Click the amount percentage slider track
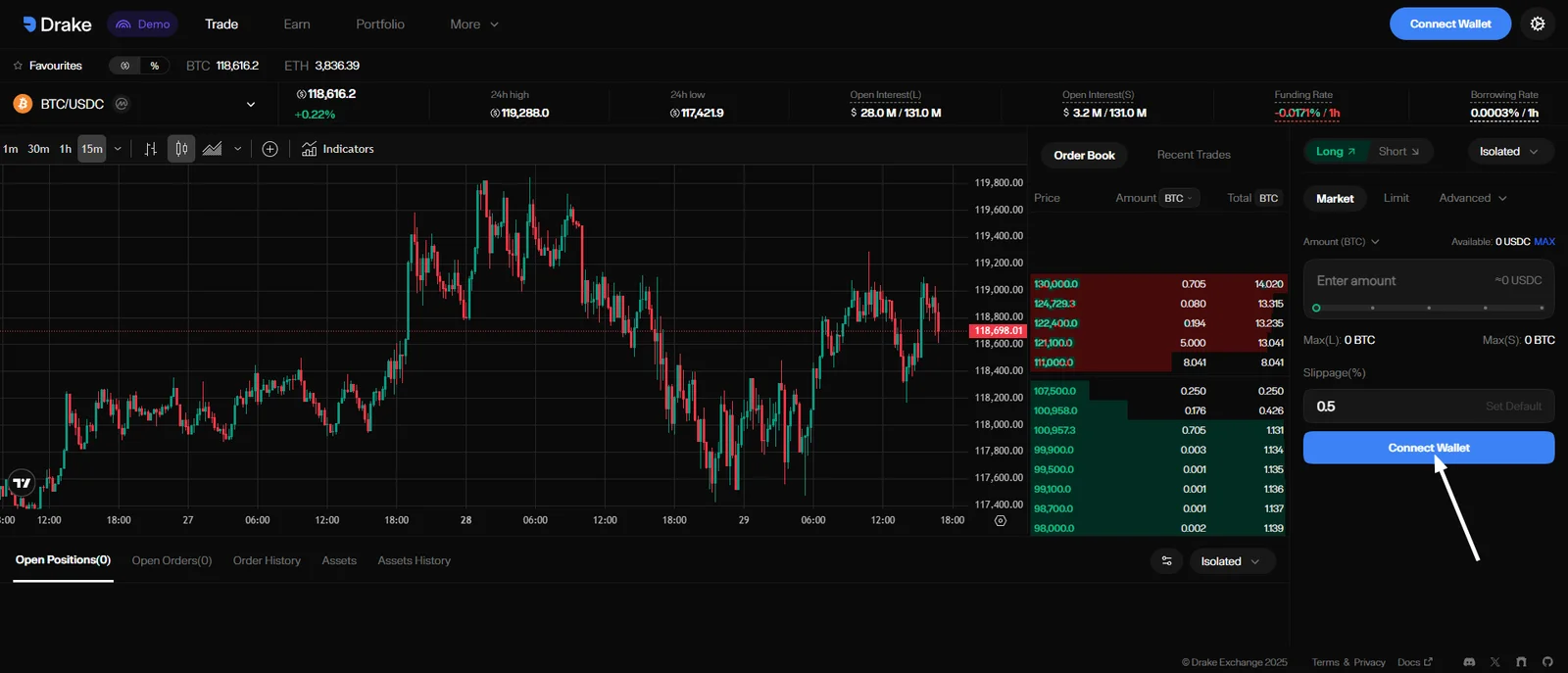This screenshot has width=1568, height=673. (x=1429, y=308)
